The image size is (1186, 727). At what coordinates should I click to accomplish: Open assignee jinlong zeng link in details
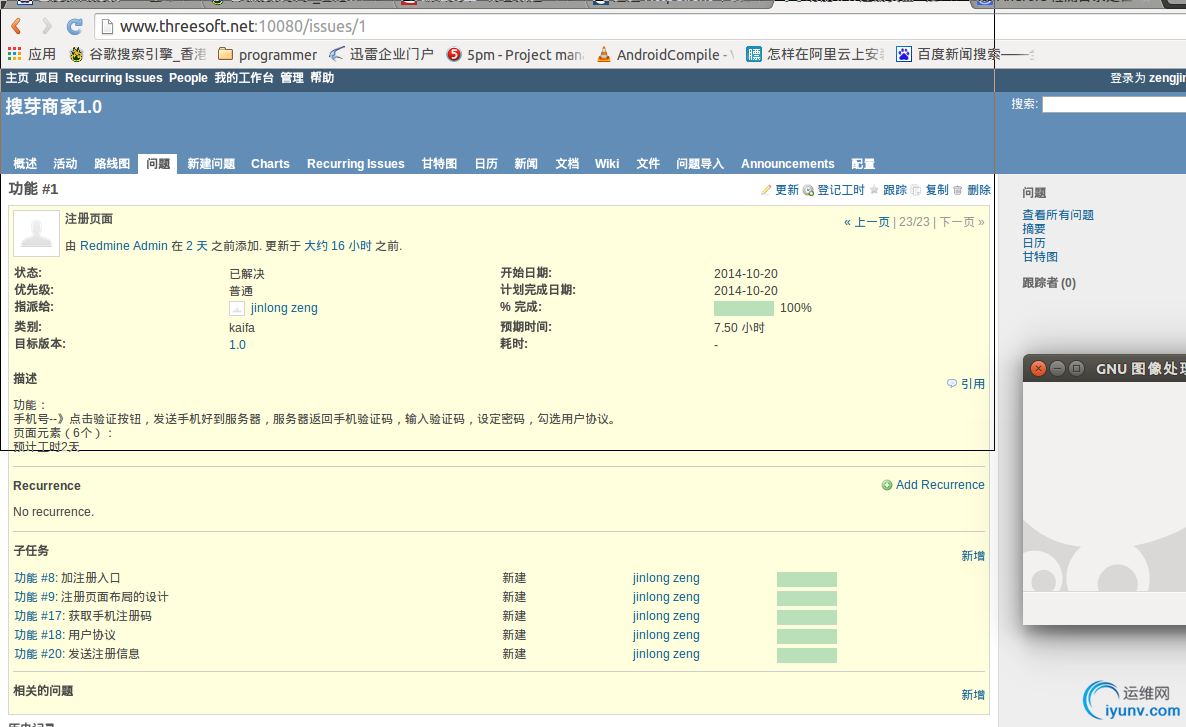(x=284, y=308)
